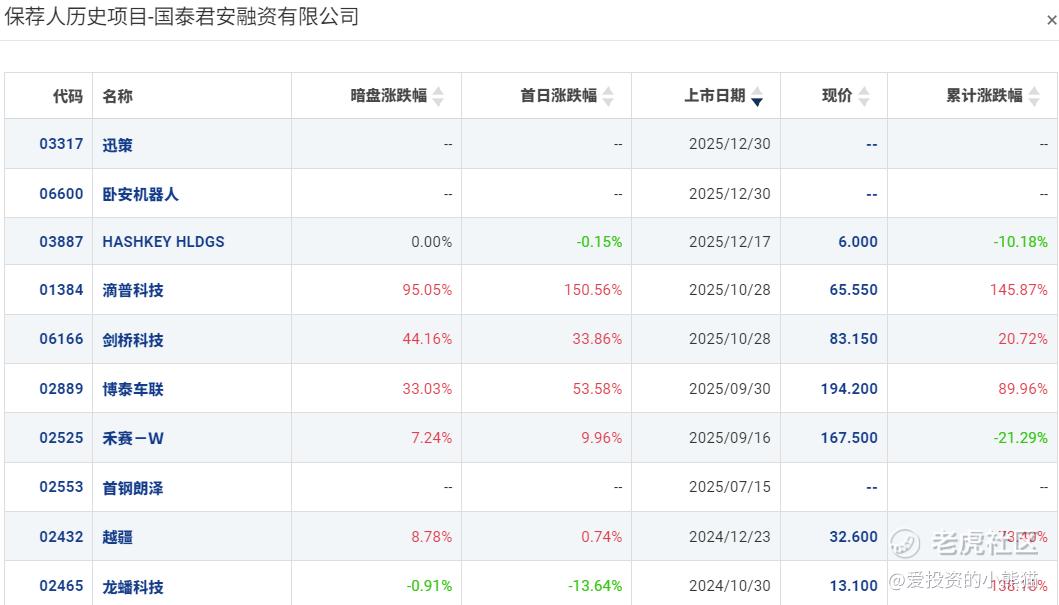This screenshot has width=1059, height=605.
Task: Click the 名称 column header
Action: click(x=118, y=96)
